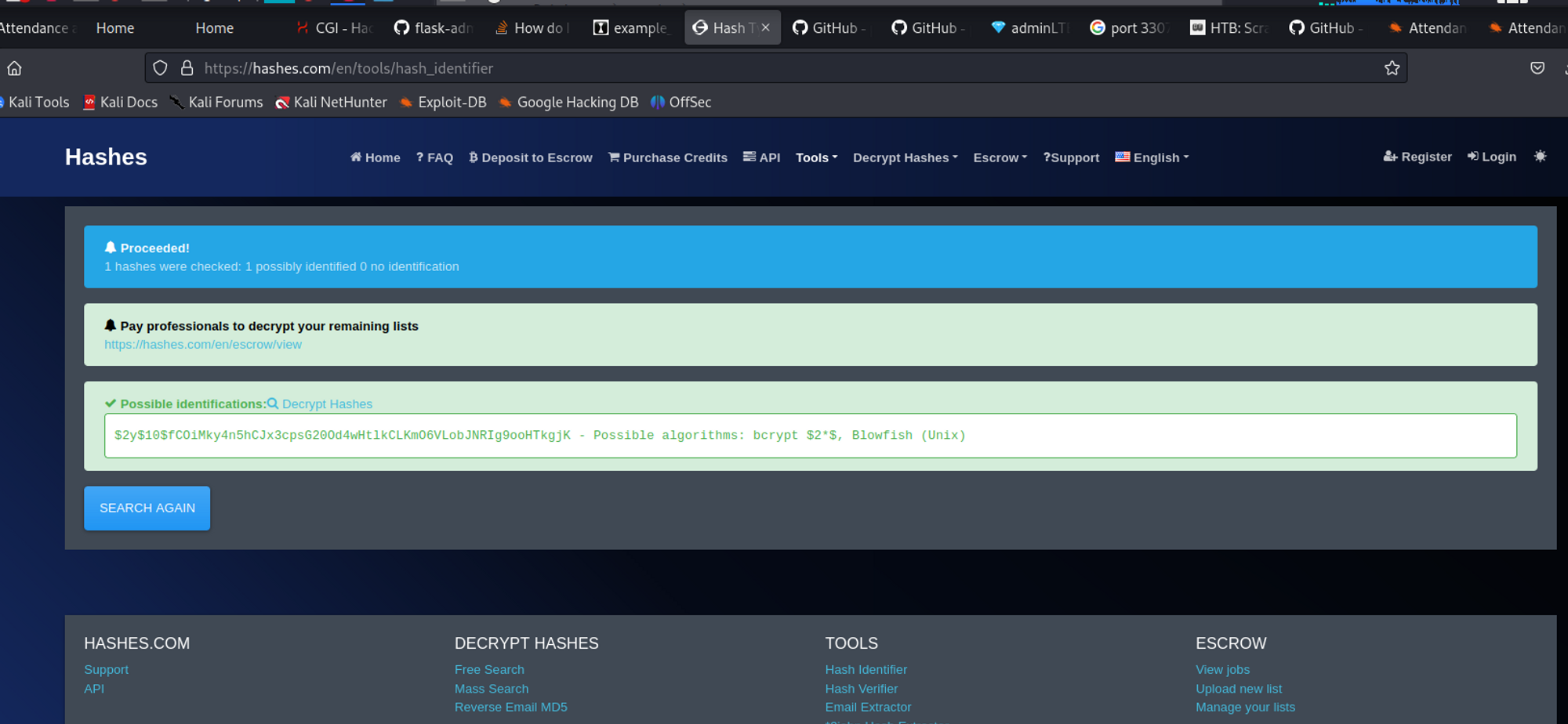Viewport: 1568px width, 724px height.
Task: Open the Manage your lists footer link
Action: tap(1245, 707)
